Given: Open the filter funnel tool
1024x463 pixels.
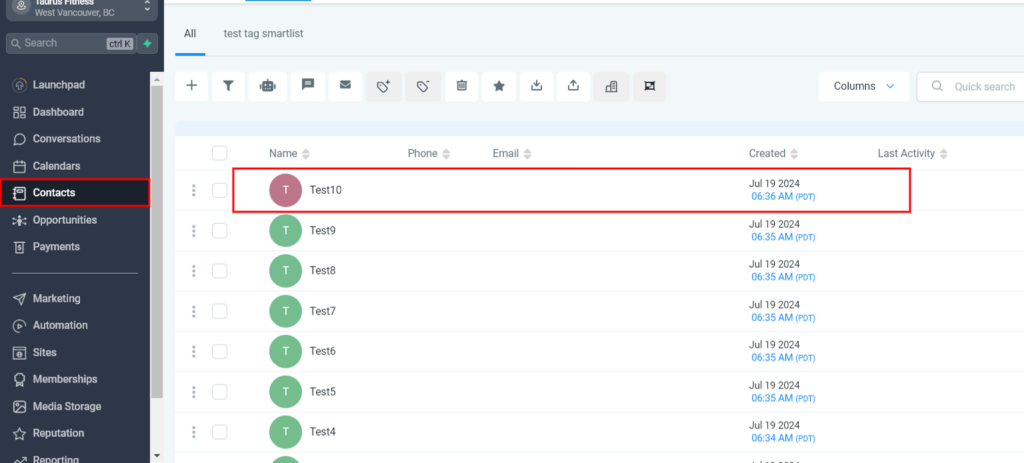Looking at the screenshot, I should pyautogui.click(x=229, y=87).
